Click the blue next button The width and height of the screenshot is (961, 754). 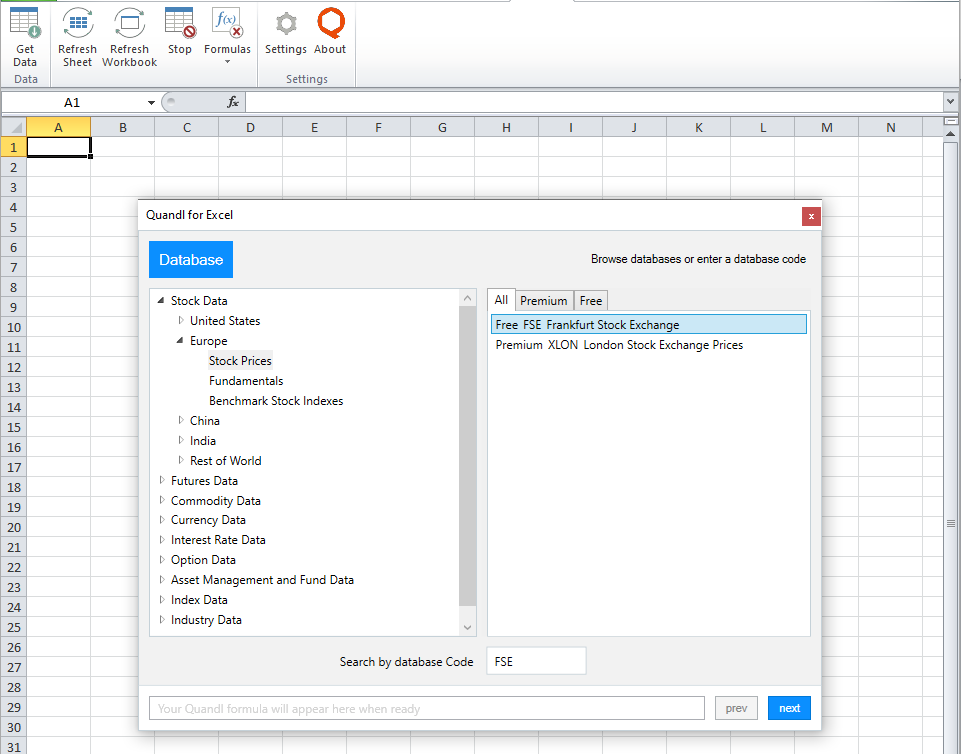789,709
